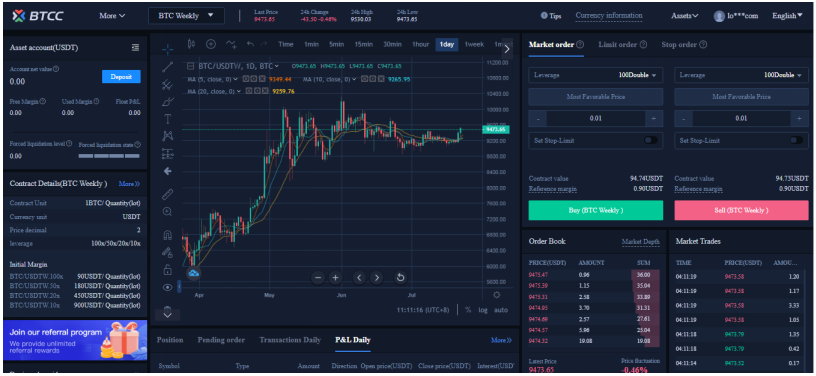Switch to the Limit order tab

(x=622, y=45)
